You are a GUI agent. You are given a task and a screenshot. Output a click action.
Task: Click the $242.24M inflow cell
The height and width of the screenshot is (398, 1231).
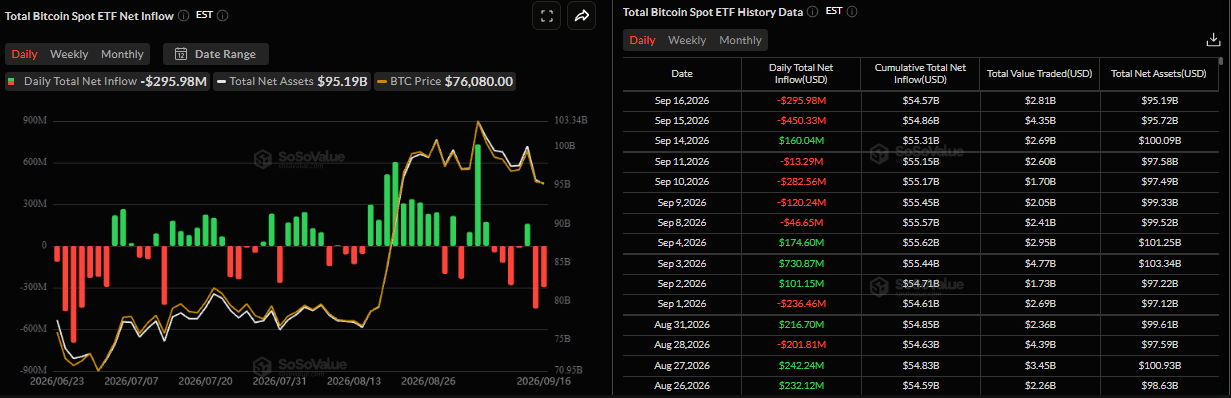pyautogui.click(x=801, y=365)
